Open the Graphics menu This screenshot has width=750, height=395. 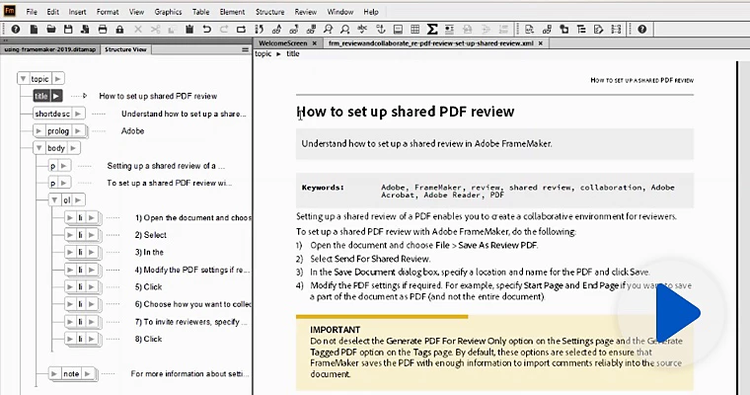pos(168,12)
